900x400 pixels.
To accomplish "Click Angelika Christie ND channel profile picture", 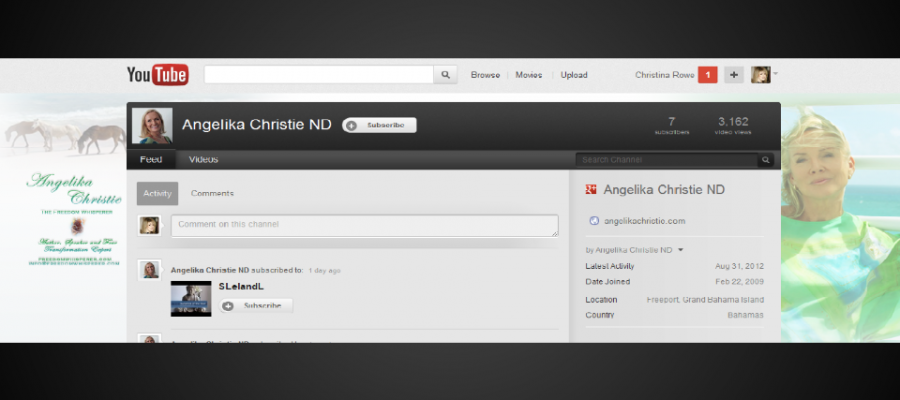I will point(152,126).
